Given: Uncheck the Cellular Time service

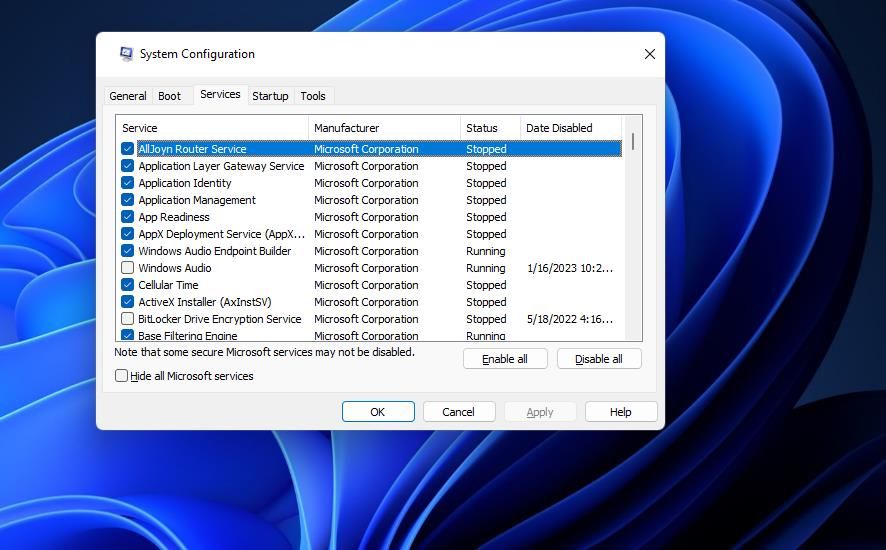Looking at the screenshot, I should click(127, 285).
